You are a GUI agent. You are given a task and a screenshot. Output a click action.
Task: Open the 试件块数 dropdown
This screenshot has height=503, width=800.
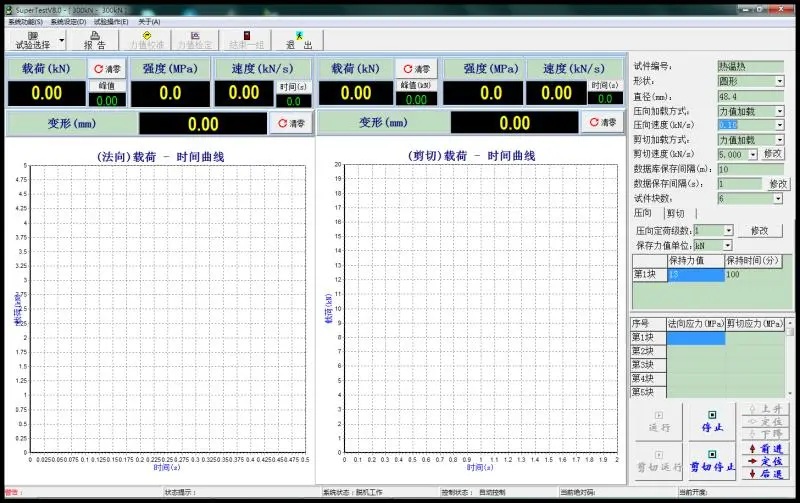coord(778,198)
